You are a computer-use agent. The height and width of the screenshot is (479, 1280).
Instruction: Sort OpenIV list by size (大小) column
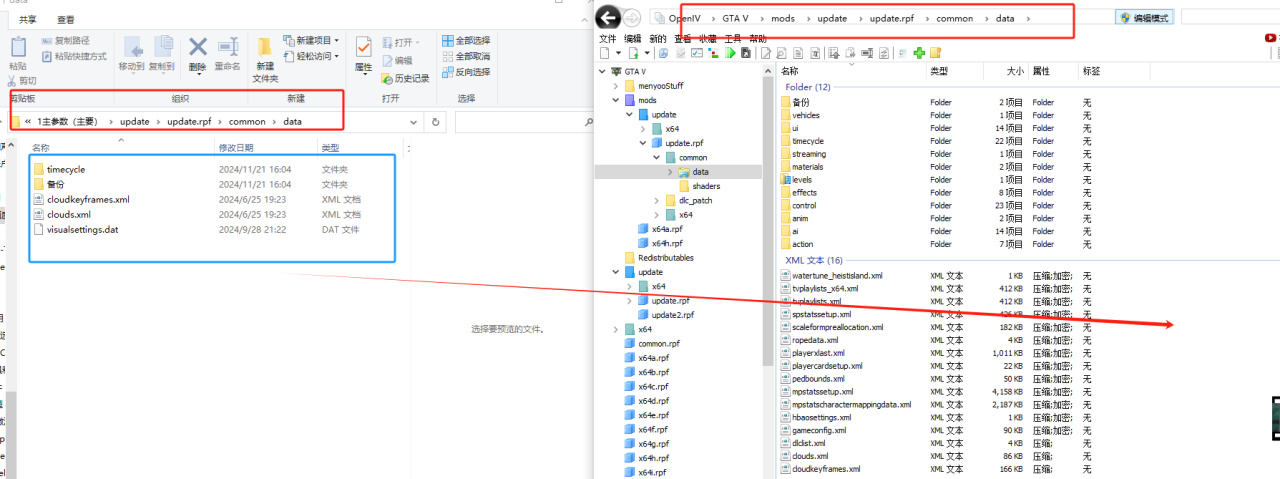tap(1016, 72)
